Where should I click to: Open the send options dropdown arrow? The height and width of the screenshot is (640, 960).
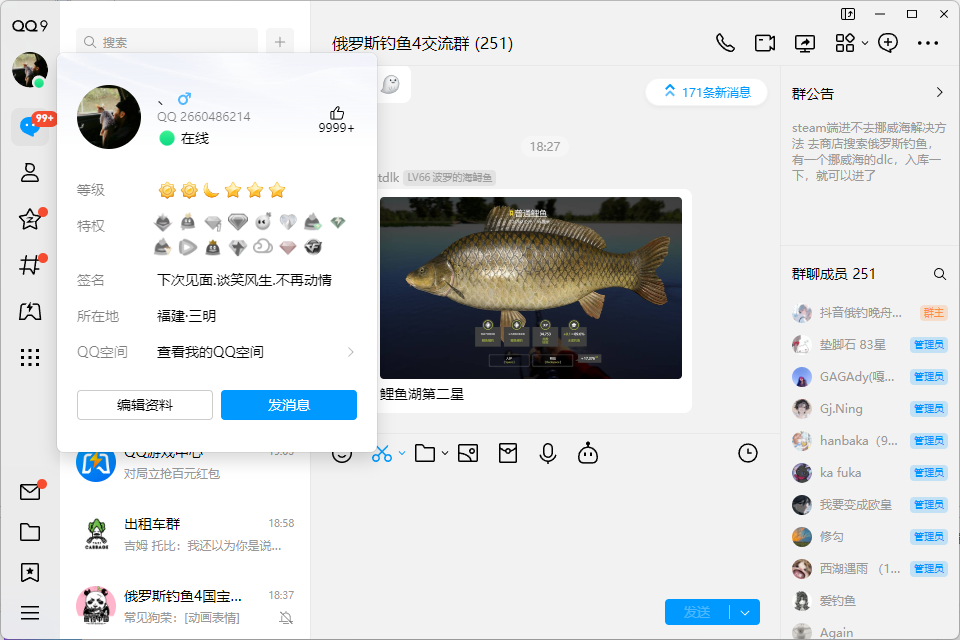tap(745, 612)
